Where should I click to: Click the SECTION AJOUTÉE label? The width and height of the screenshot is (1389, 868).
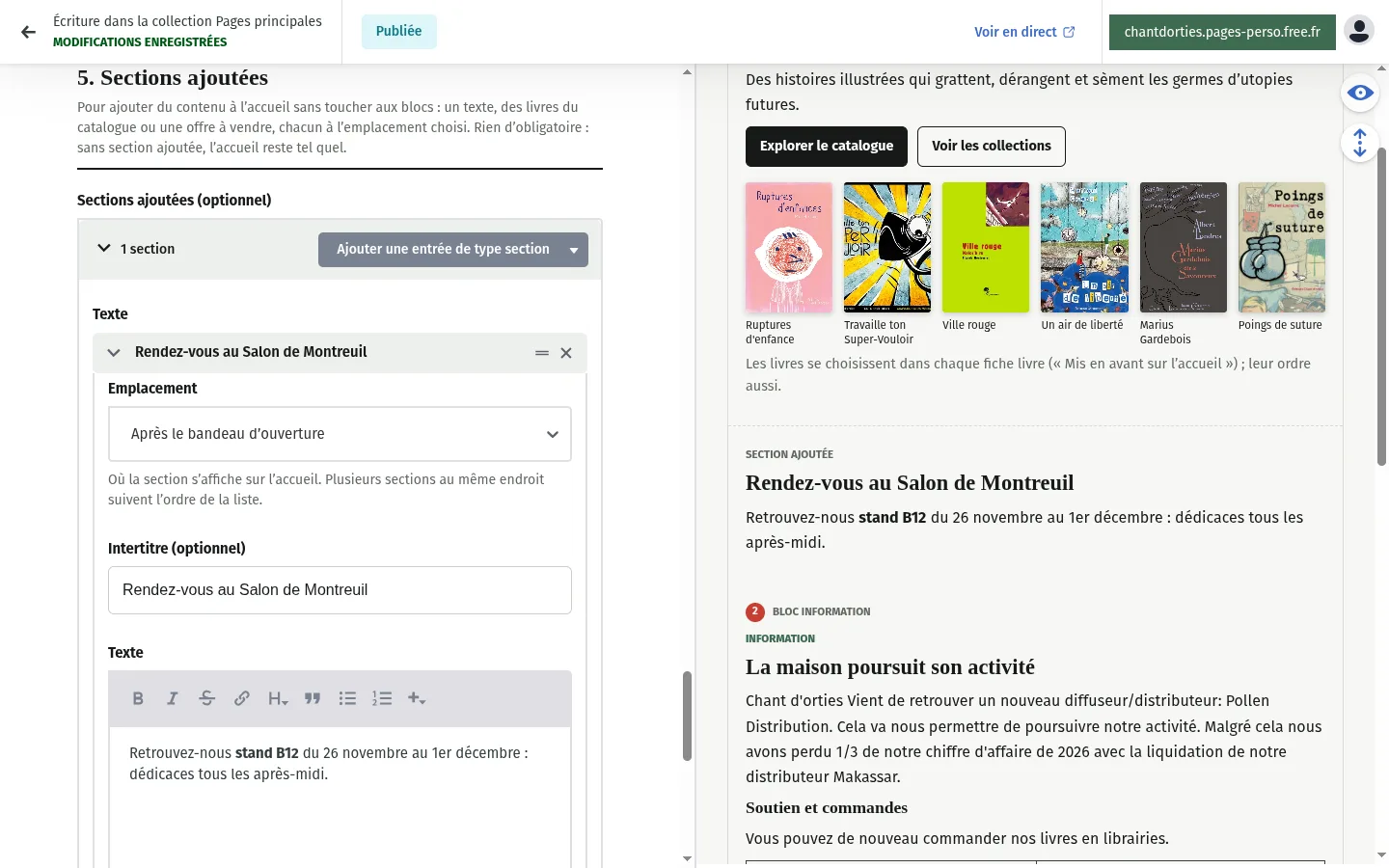coord(789,454)
